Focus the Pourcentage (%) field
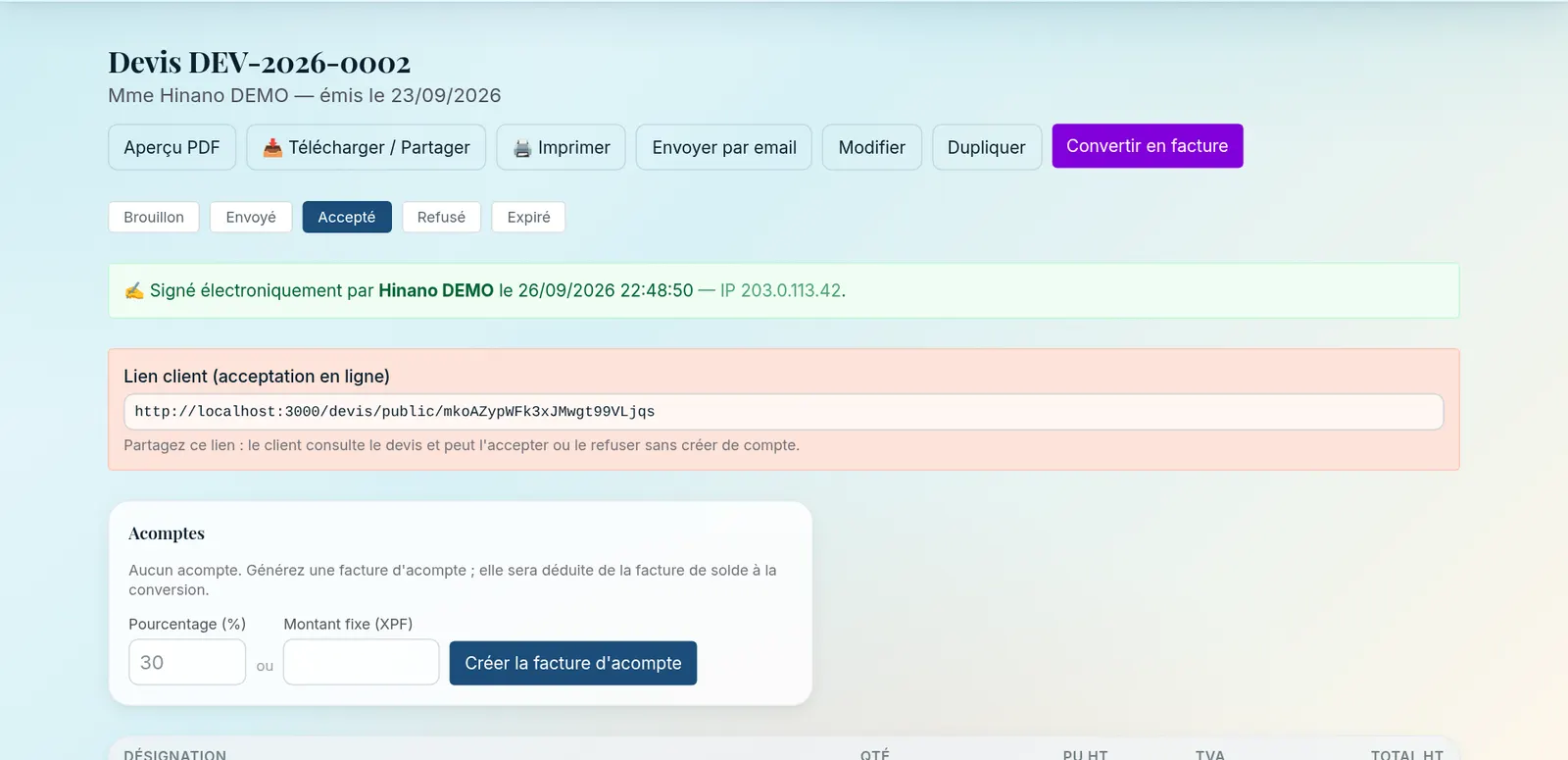Image resolution: width=1568 pixels, height=760 pixels. pos(187,662)
